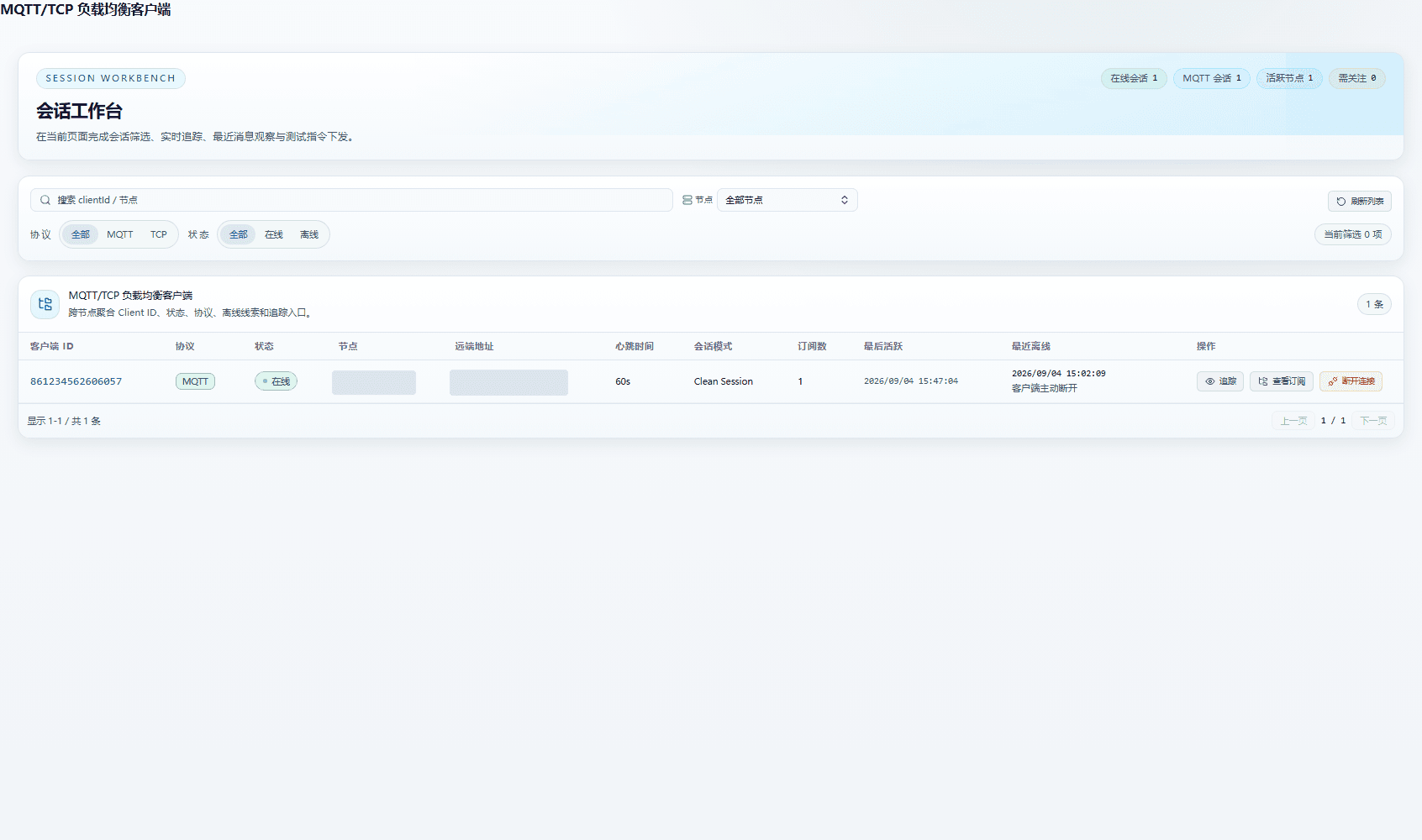1422x840 pixels.
Task: Select 全部 in the status filter
Action: pyautogui.click(x=239, y=234)
